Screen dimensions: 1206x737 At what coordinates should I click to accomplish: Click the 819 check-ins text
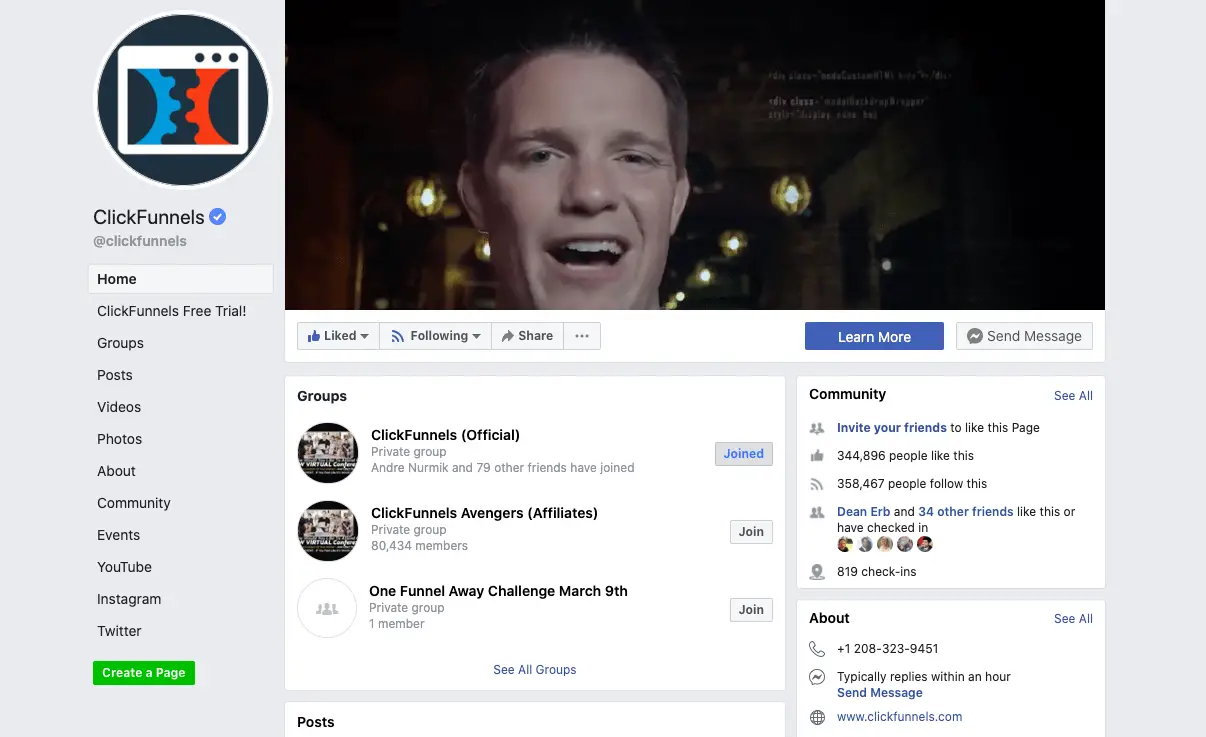point(877,572)
